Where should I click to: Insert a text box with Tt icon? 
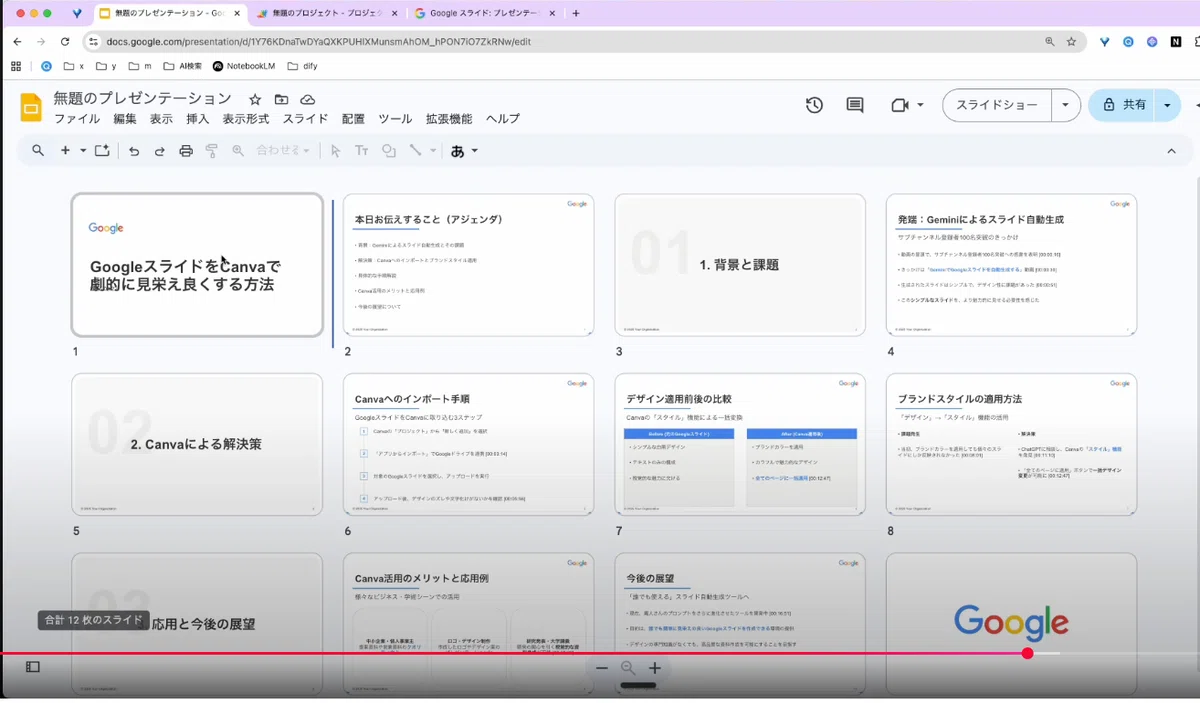[x=361, y=151]
